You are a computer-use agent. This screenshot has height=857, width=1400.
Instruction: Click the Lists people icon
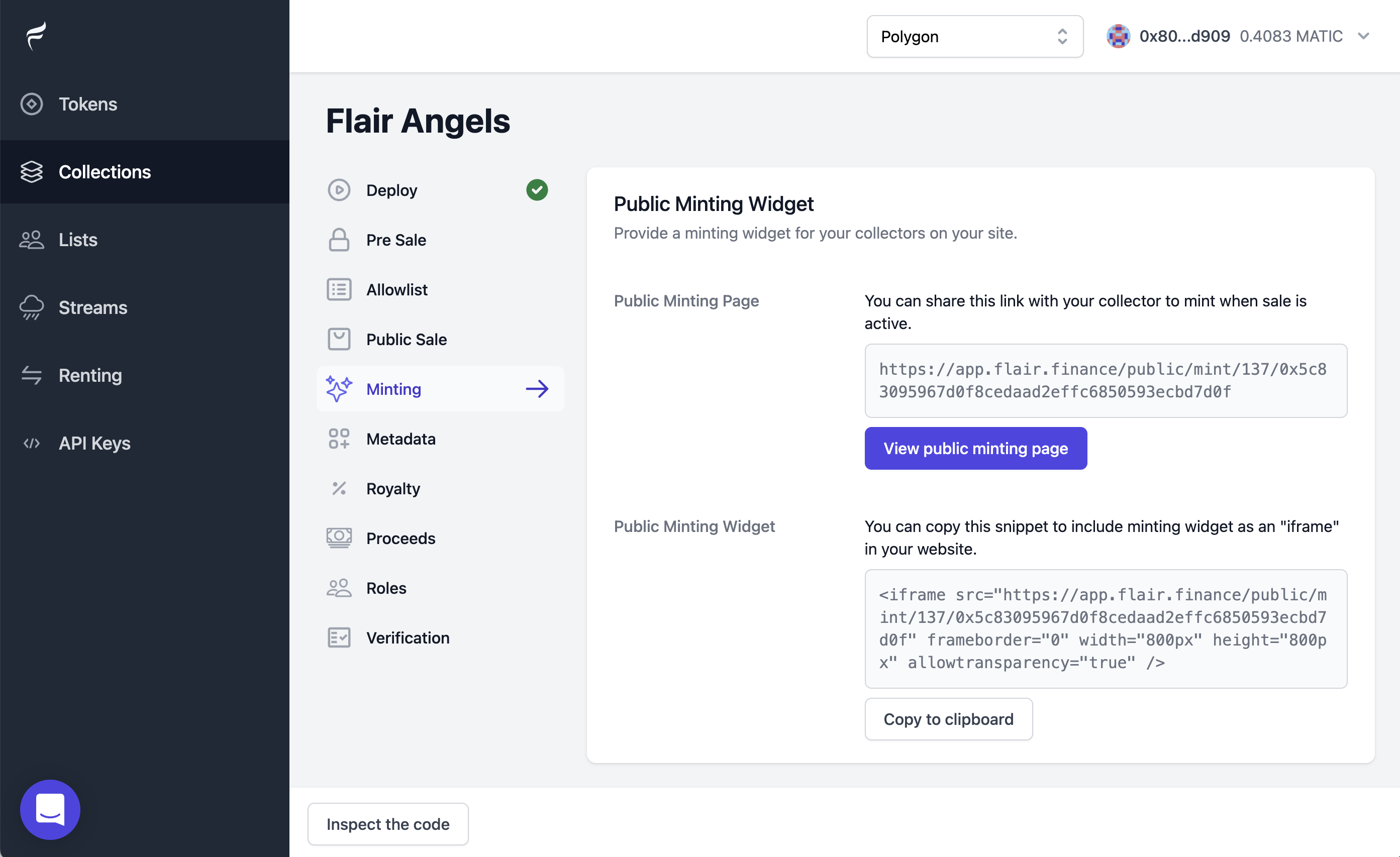[x=32, y=240]
